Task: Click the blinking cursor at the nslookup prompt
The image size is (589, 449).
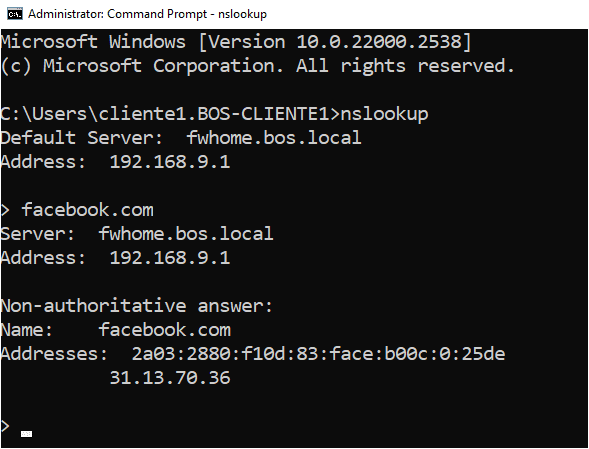Action: 26,434
